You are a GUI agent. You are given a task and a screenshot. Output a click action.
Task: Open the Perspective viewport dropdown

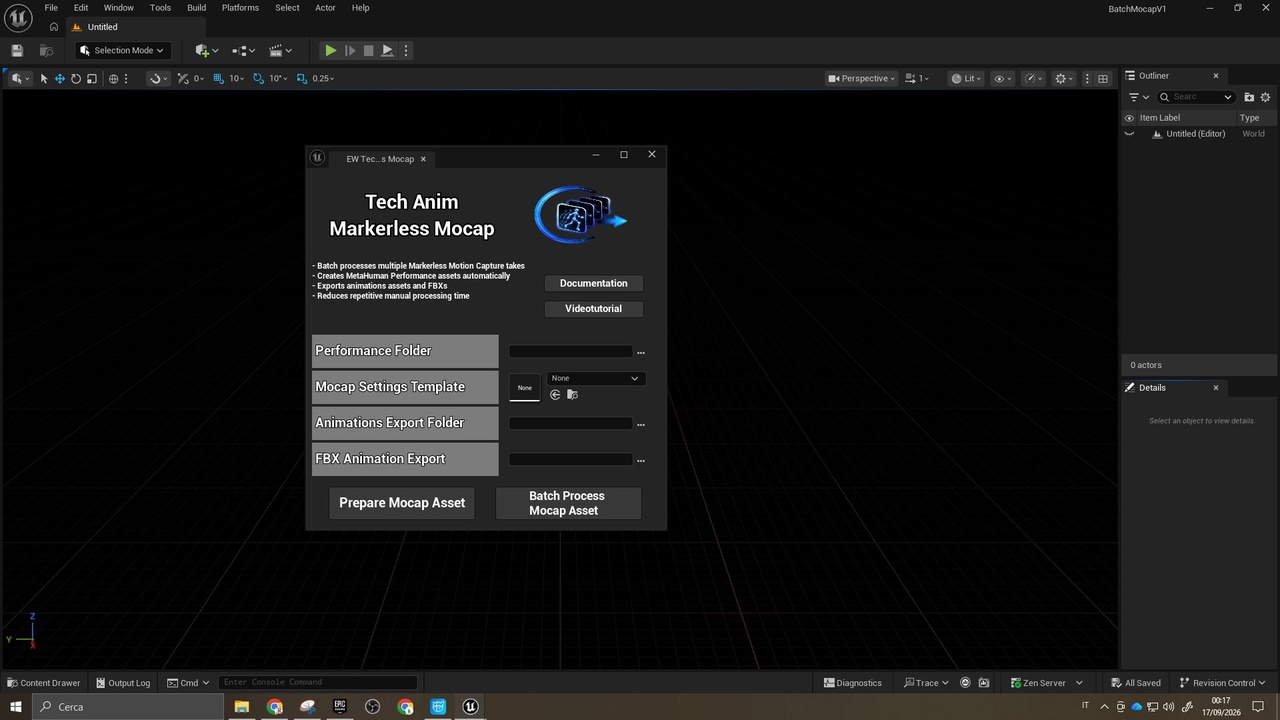tap(861, 78)
